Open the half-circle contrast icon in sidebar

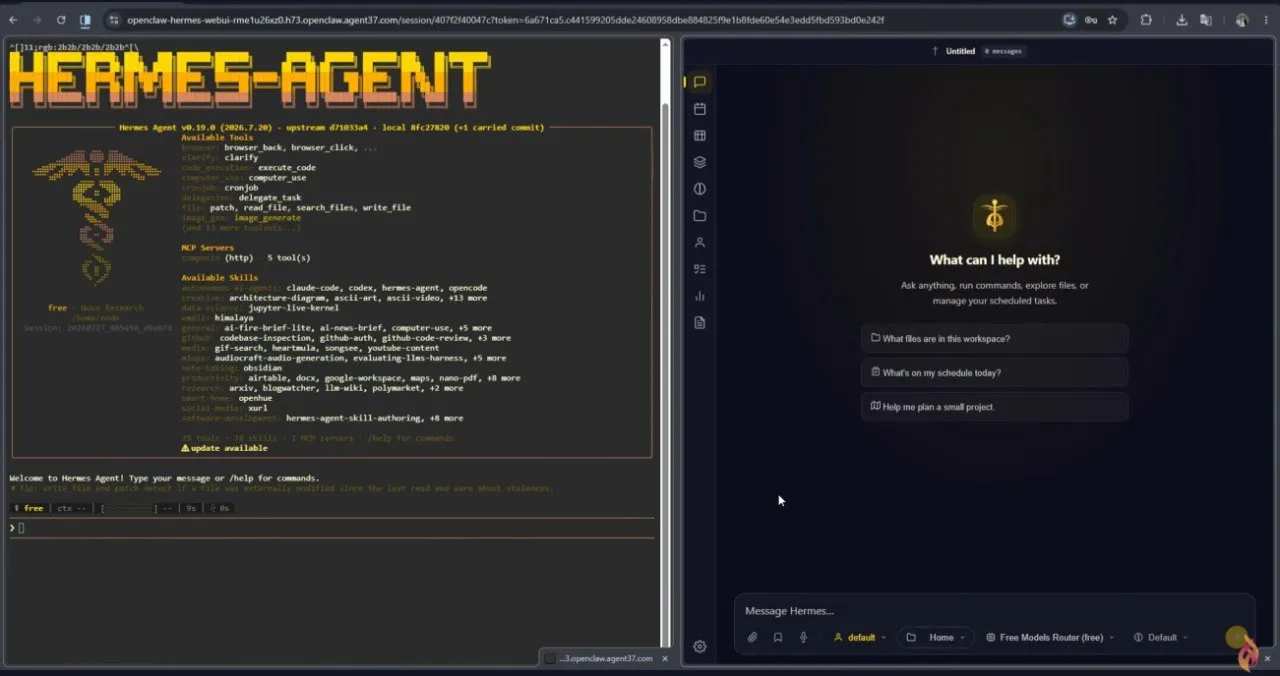click(x=700, y=189)
